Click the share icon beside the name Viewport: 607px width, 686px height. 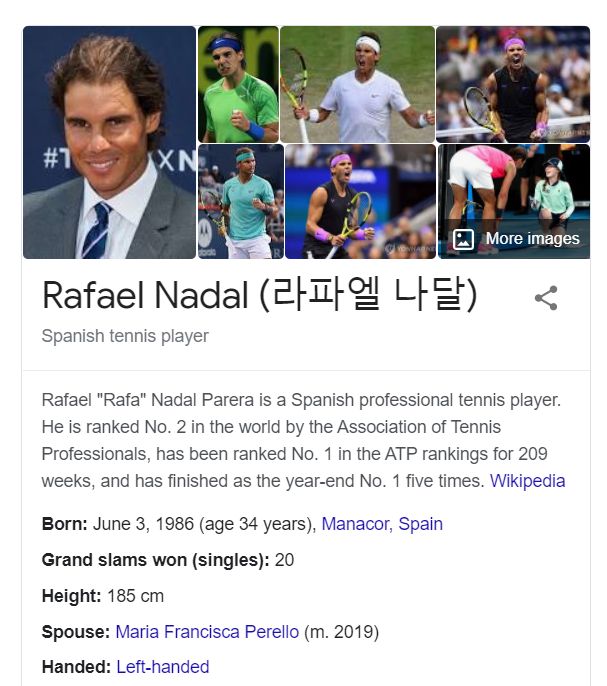[546, 298]
